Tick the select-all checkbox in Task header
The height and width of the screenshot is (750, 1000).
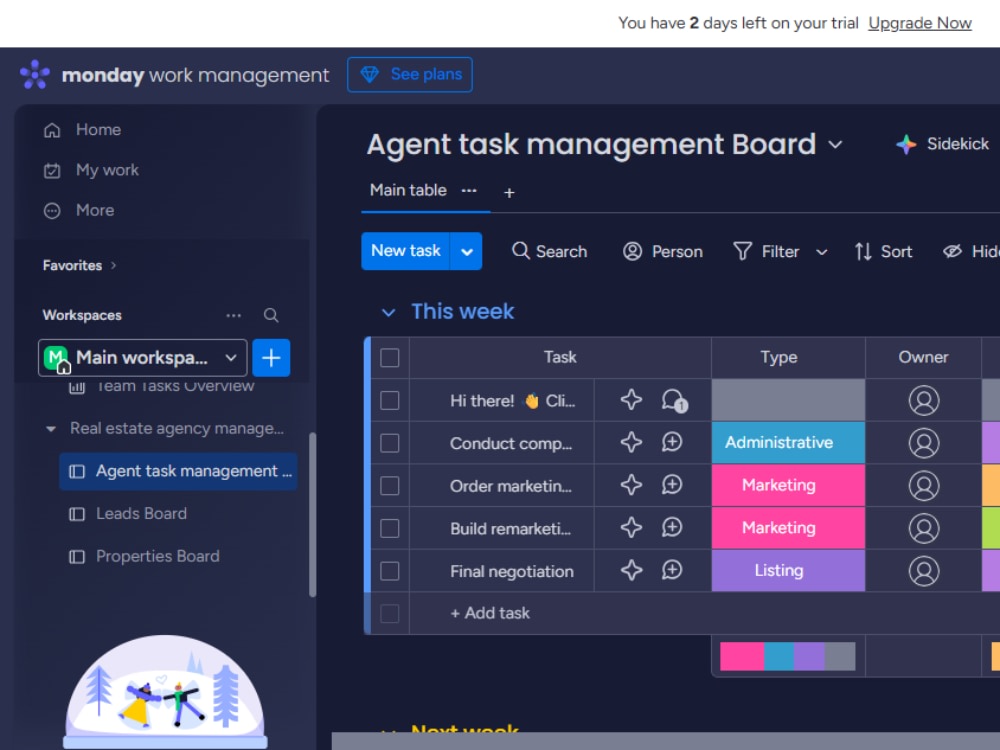click(x=390, y=358)
